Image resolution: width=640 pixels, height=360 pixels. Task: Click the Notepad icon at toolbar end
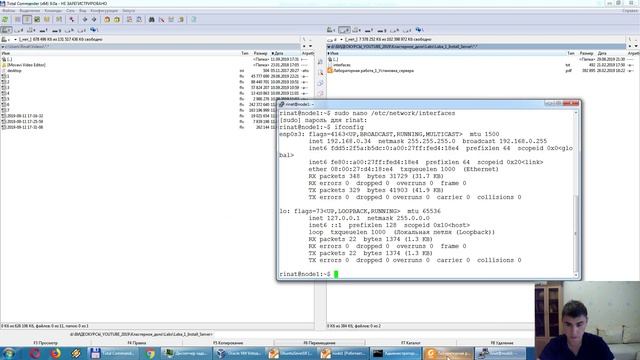point(194,19)
